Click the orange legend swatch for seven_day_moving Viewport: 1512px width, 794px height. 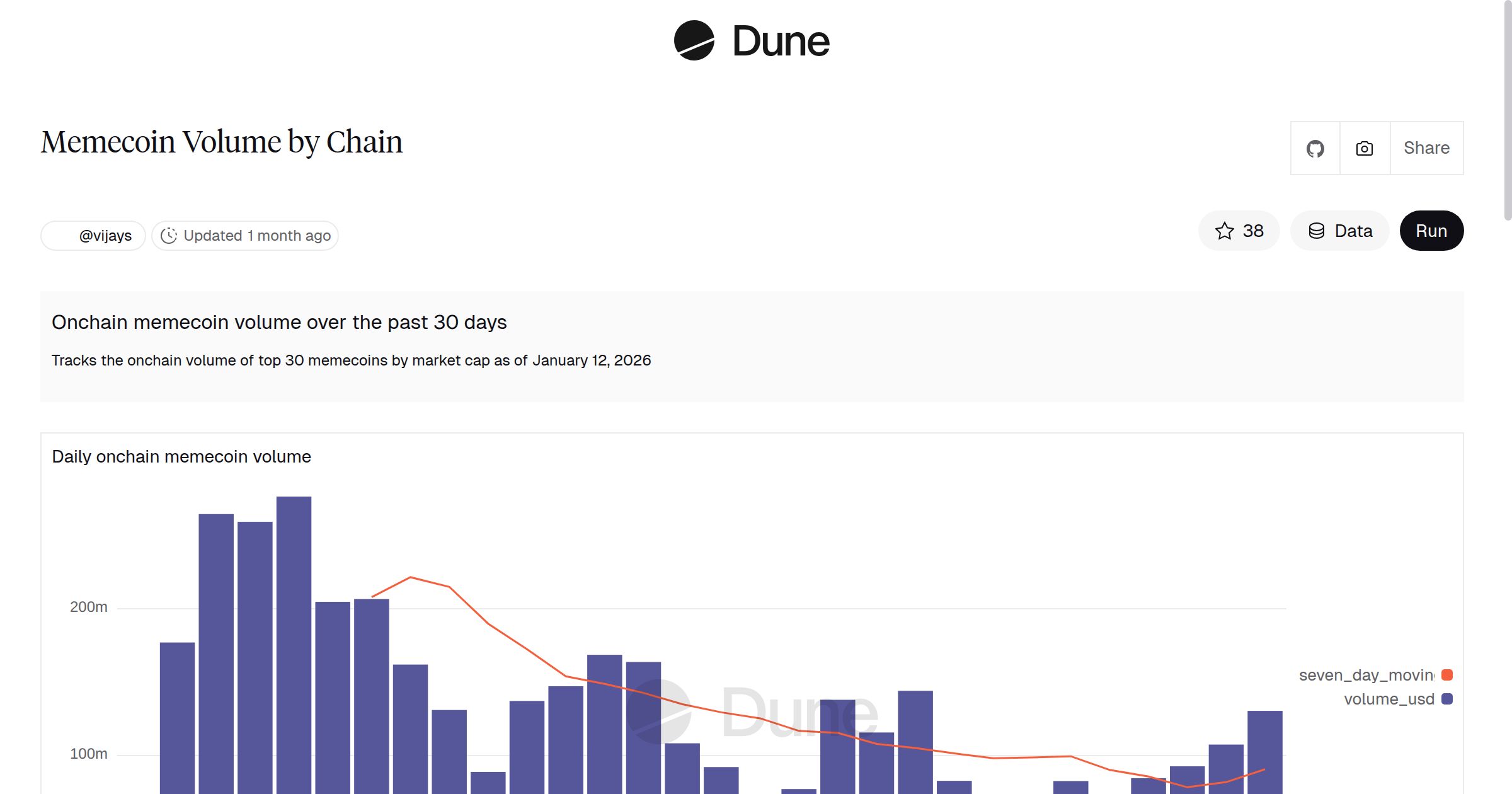click(1447, 675)
